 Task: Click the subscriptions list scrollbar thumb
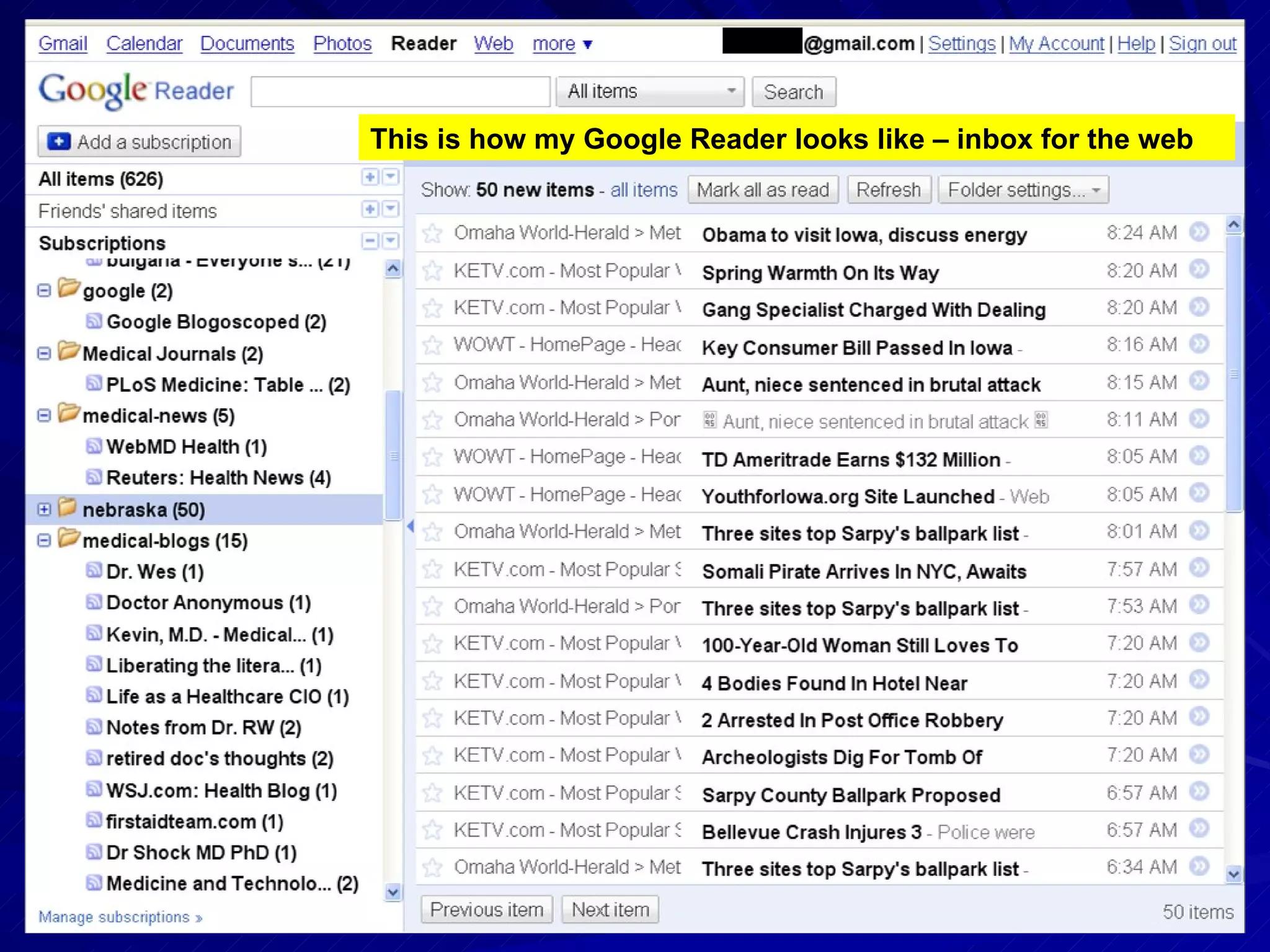pyautogui.click(x=393, y=456)
